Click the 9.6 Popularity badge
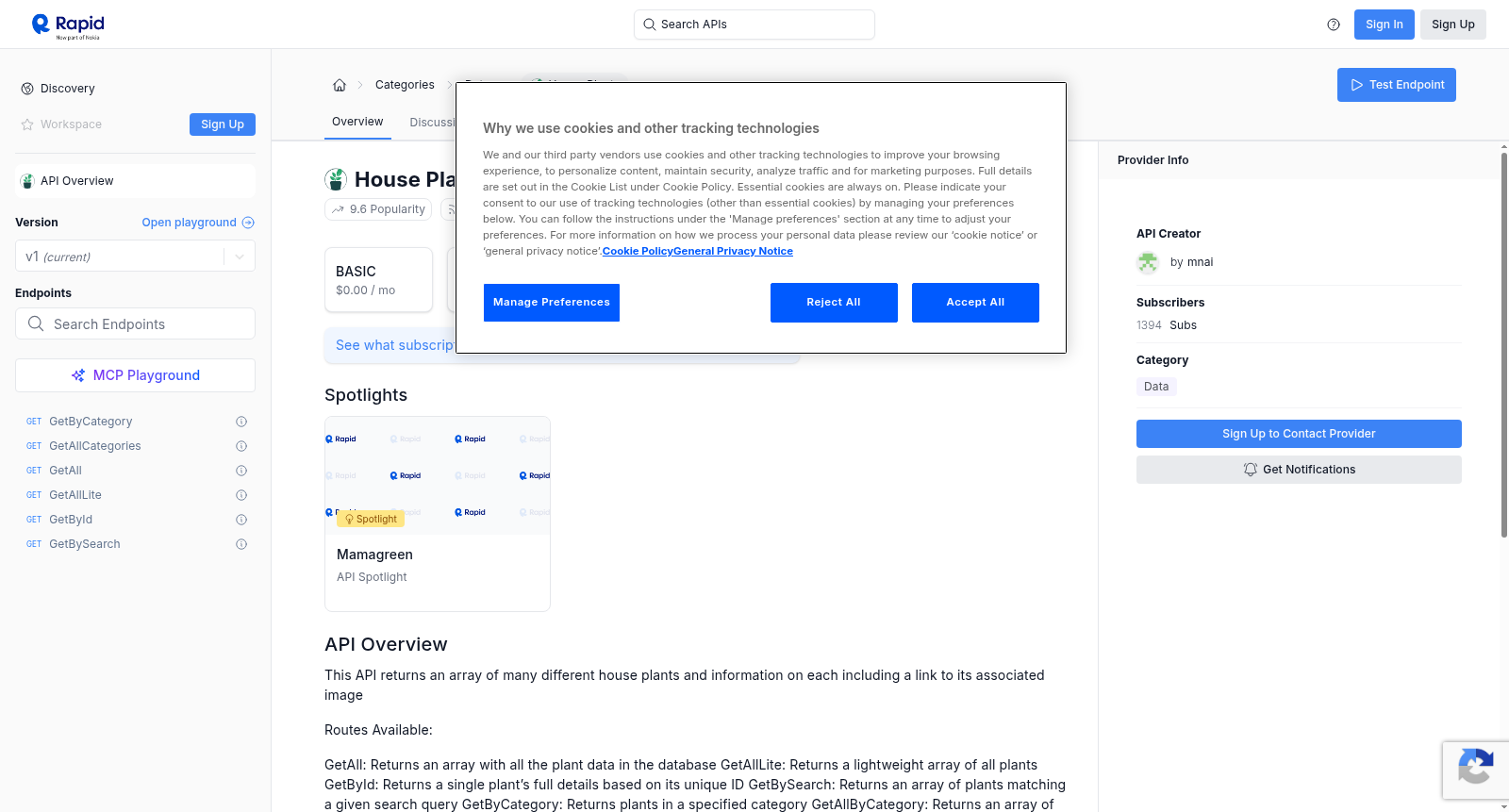1509x812 pixels. (x=378, y=209)
